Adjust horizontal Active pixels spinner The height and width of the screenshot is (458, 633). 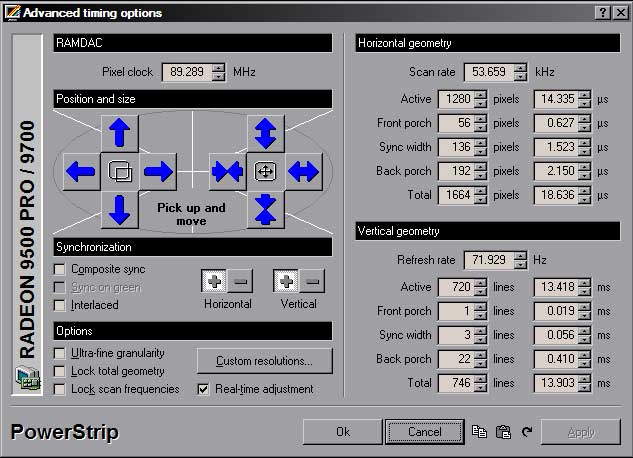click(x=480, y=99)
